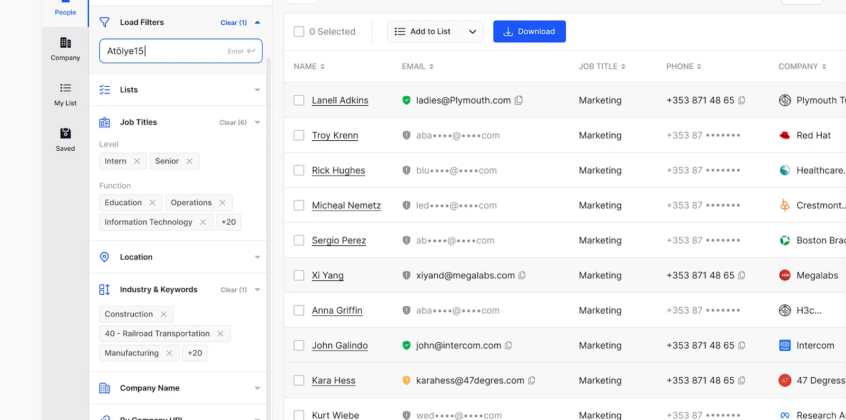Screen dimensions: 846x420
Task: Open the My List sidebar icon
Action: click(x=65, y=94)
